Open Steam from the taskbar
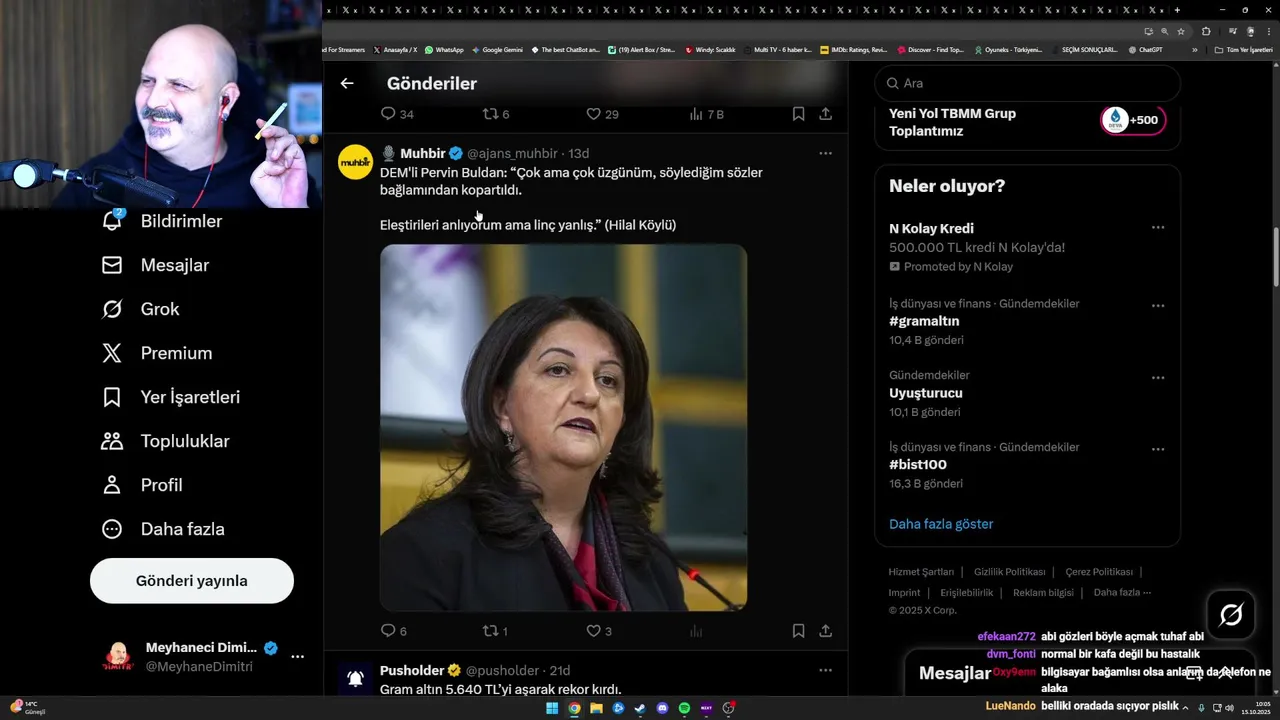This screenshot has width=1280, height=720. point(640,708)
